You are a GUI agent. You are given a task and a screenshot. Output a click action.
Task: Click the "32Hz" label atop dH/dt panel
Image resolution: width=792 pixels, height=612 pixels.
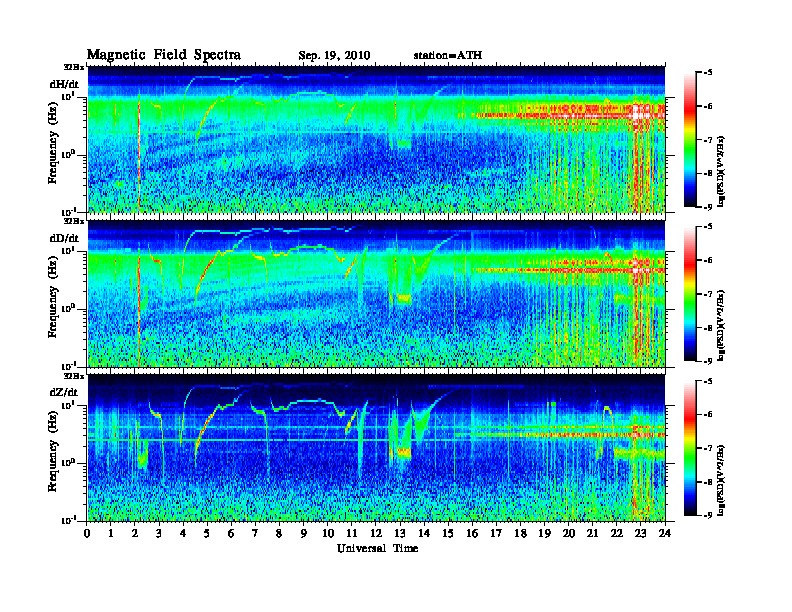click(x=74, y=67)
